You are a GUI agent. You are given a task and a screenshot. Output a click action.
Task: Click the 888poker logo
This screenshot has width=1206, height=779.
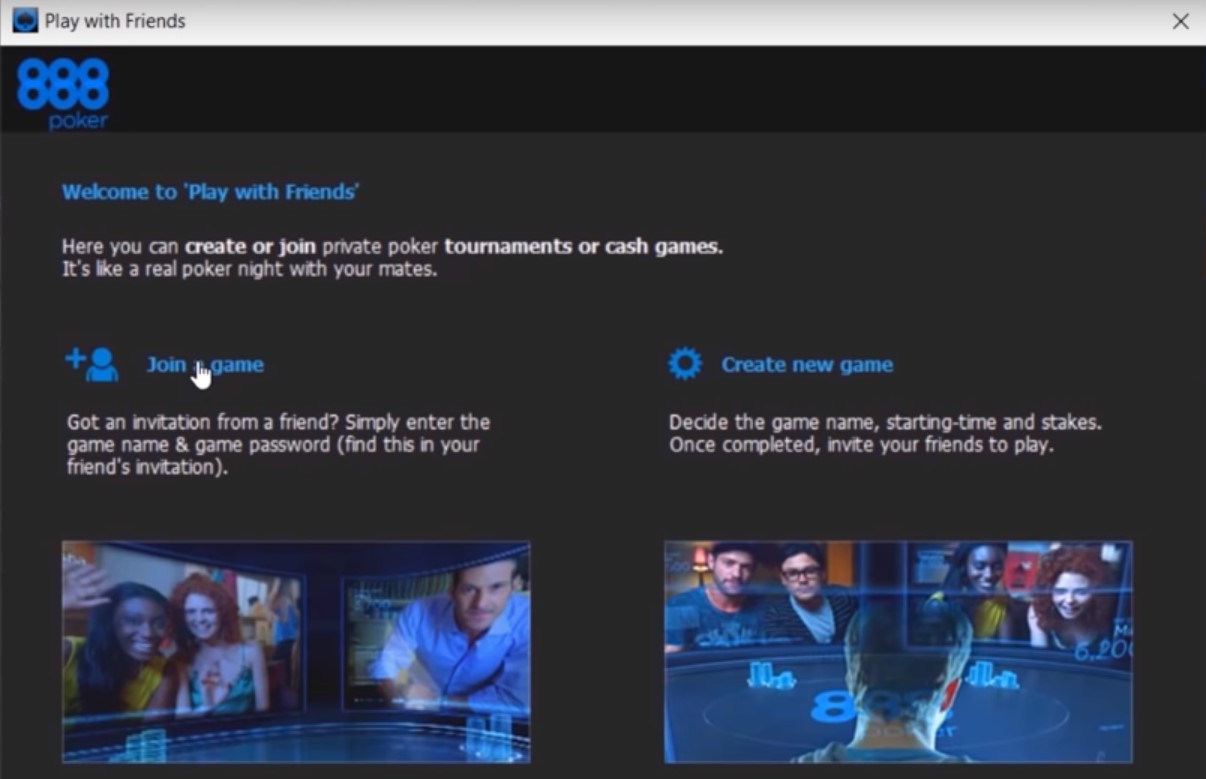pos(62,91)
